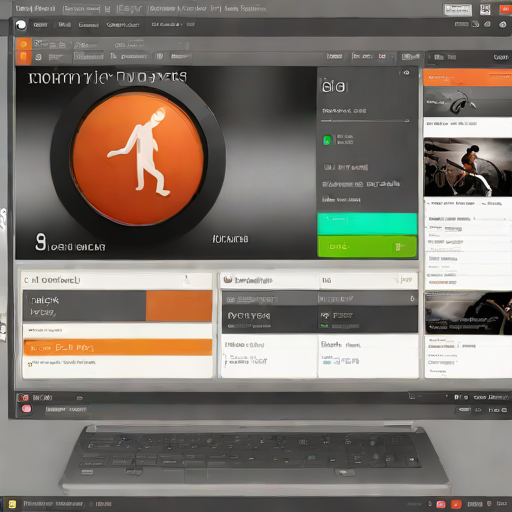Click the teal button in the dark side panel
The height and width of the screenshot is (512, 512).
point(367,224)
